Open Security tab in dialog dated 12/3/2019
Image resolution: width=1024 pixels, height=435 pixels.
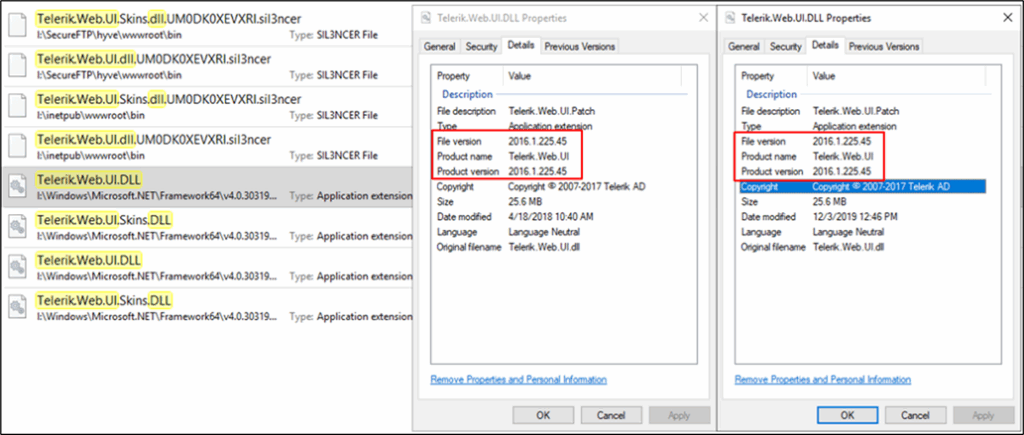[x=786, y=46]
